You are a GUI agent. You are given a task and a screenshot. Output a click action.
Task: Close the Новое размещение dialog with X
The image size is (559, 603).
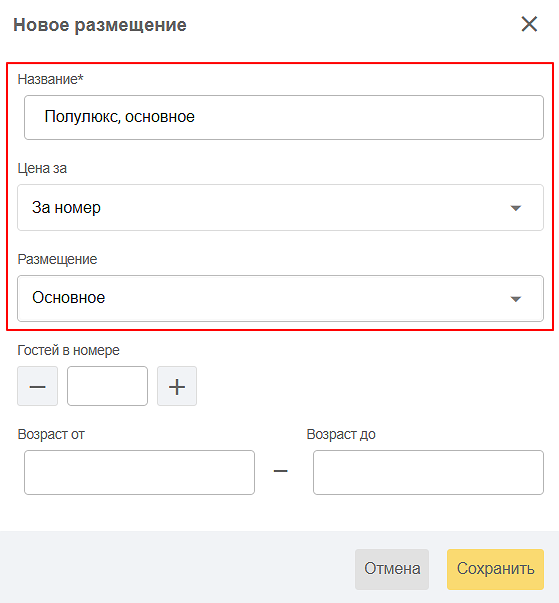(529, 24)
